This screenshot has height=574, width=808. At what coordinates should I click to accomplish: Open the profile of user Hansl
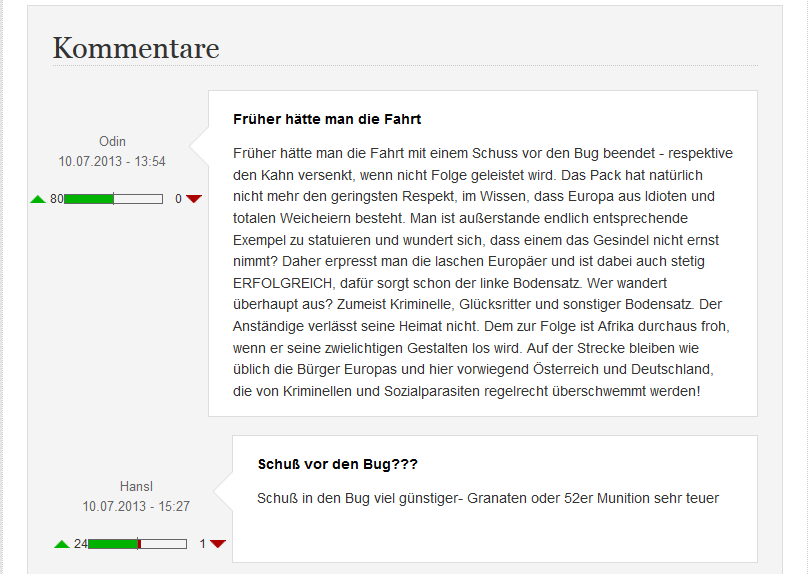click(136, 486)
